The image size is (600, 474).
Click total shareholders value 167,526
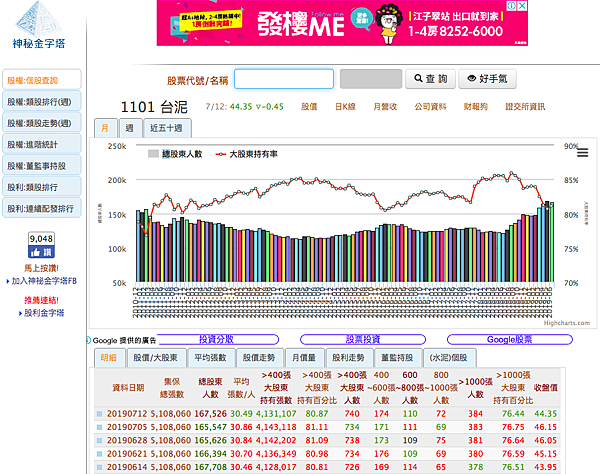210,414
